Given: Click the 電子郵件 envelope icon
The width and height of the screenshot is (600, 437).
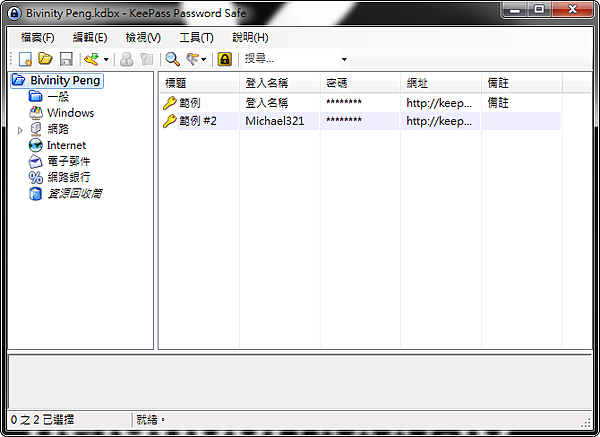Looking at the screenshot, I should pos(36,161).
